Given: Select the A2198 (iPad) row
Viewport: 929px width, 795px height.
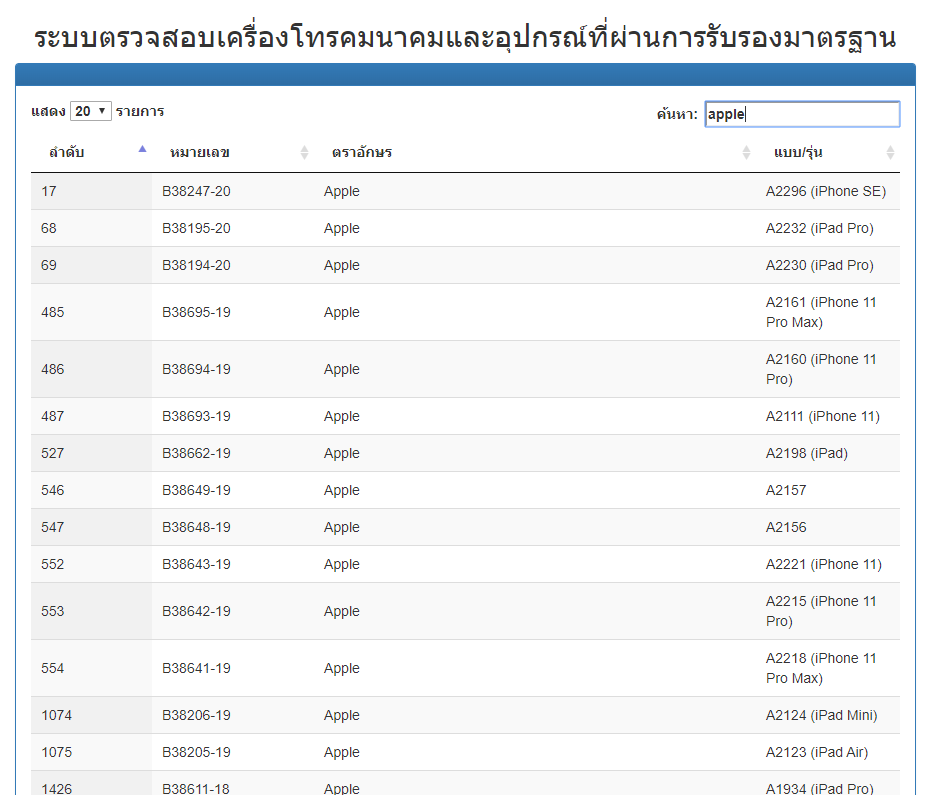Looking at the screenshot, I should [x=806, y=453].
